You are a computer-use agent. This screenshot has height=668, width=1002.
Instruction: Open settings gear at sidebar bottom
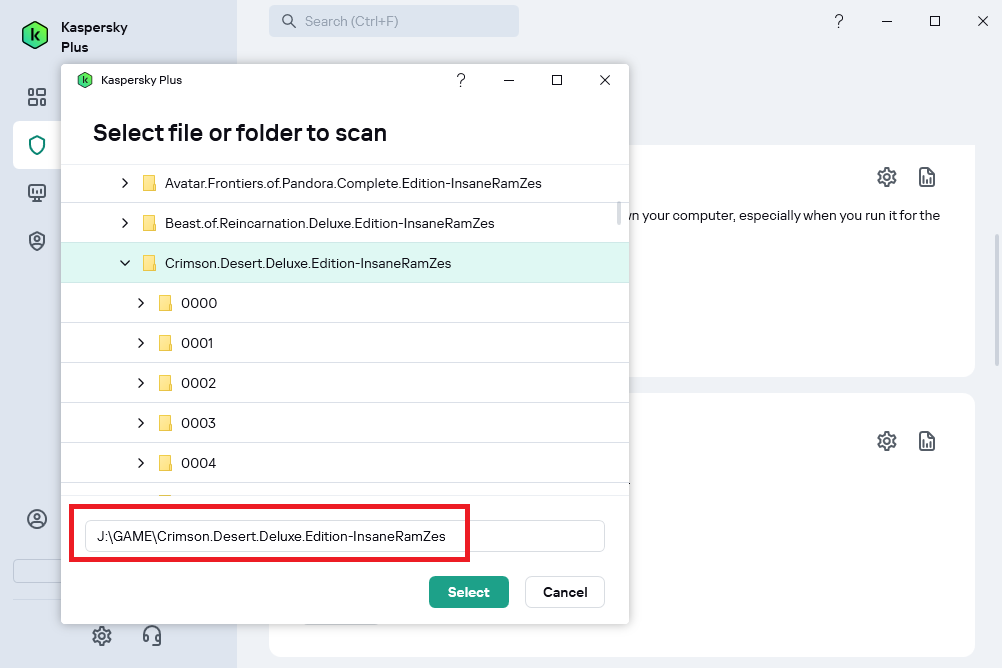click(102, 636)
